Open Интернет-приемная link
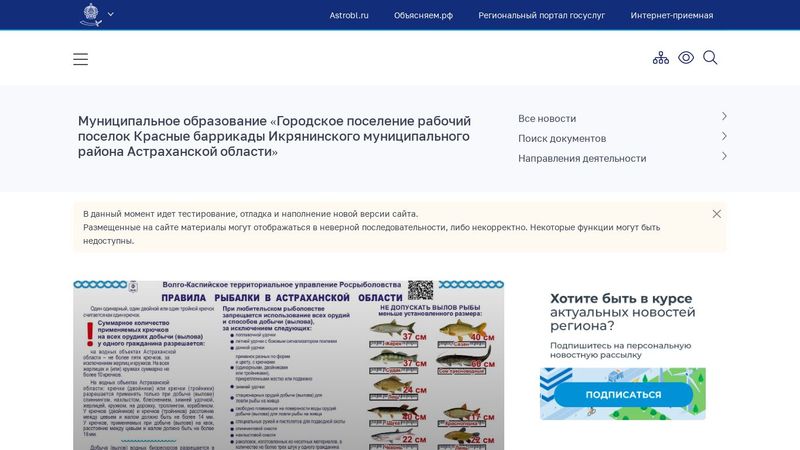Screen dimensions: 800x450 (671, 15)
